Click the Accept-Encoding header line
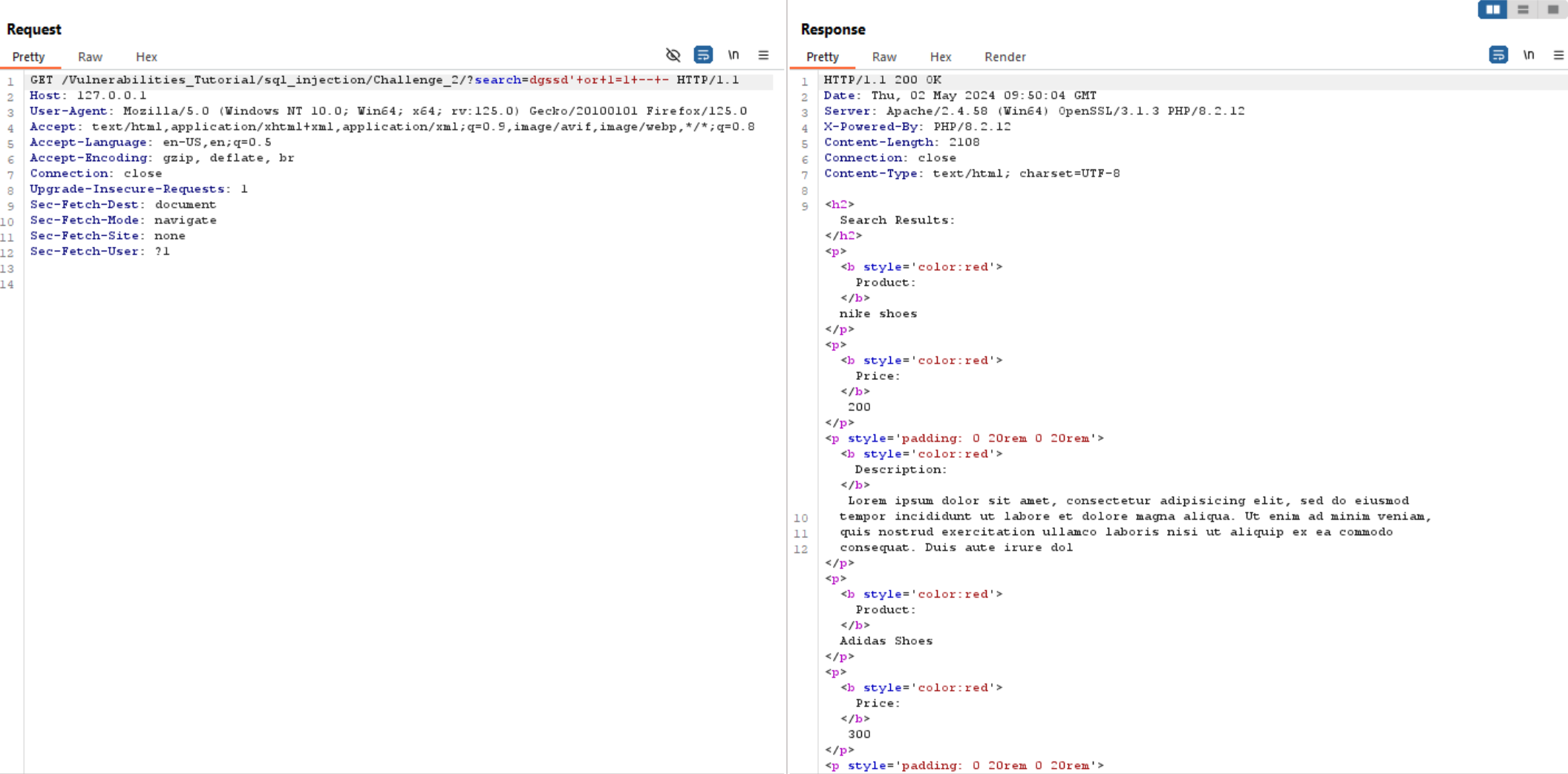 point(162,158)
